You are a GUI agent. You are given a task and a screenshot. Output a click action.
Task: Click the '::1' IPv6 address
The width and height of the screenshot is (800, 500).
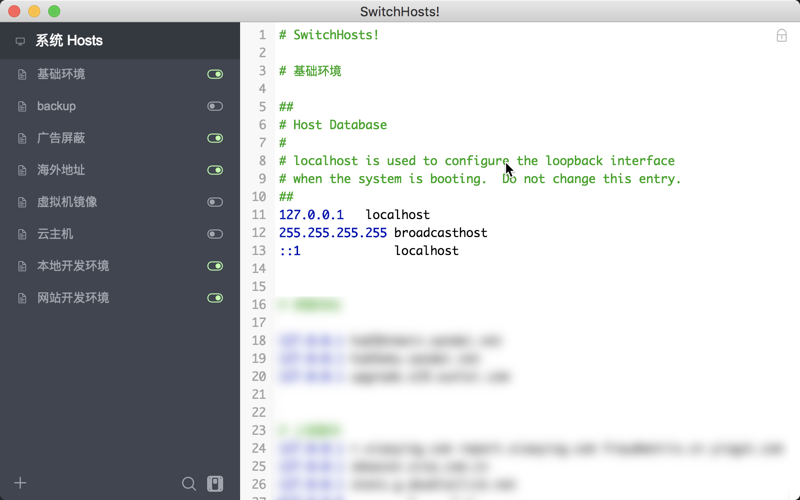(290, 251)
